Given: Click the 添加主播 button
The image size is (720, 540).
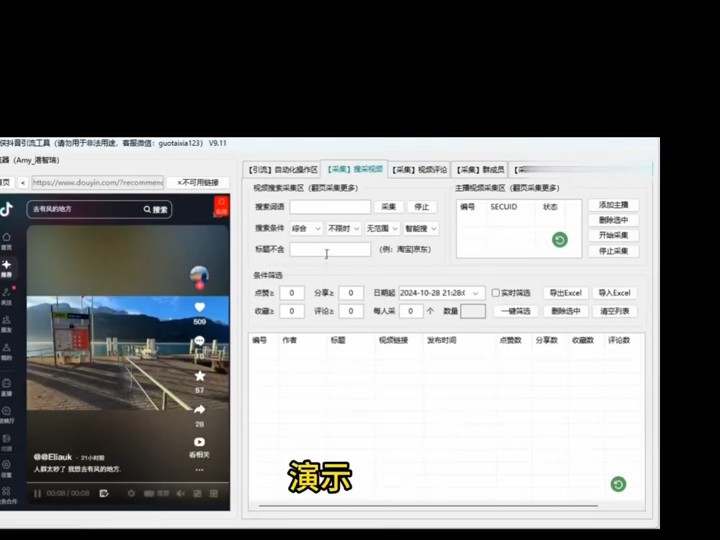Looking at the screenshot, I should pos(613,205).
